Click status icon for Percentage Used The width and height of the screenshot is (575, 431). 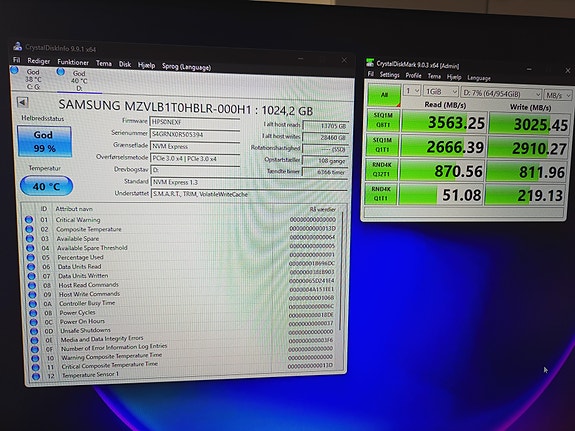pyautogui.click(x=31, y=257)
